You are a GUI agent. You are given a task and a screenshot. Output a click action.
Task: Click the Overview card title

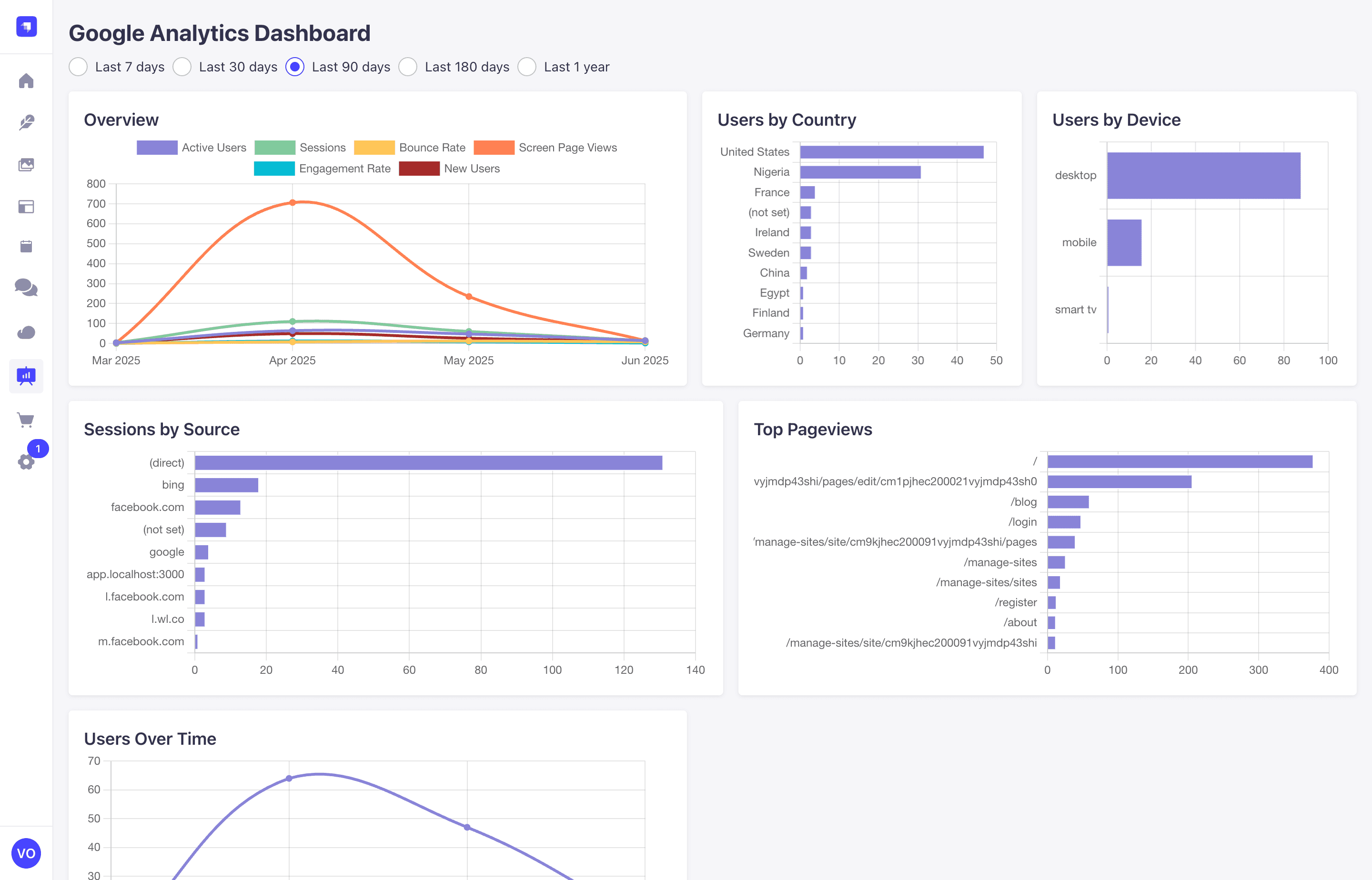pyautogui.click(x=121, y=120)
